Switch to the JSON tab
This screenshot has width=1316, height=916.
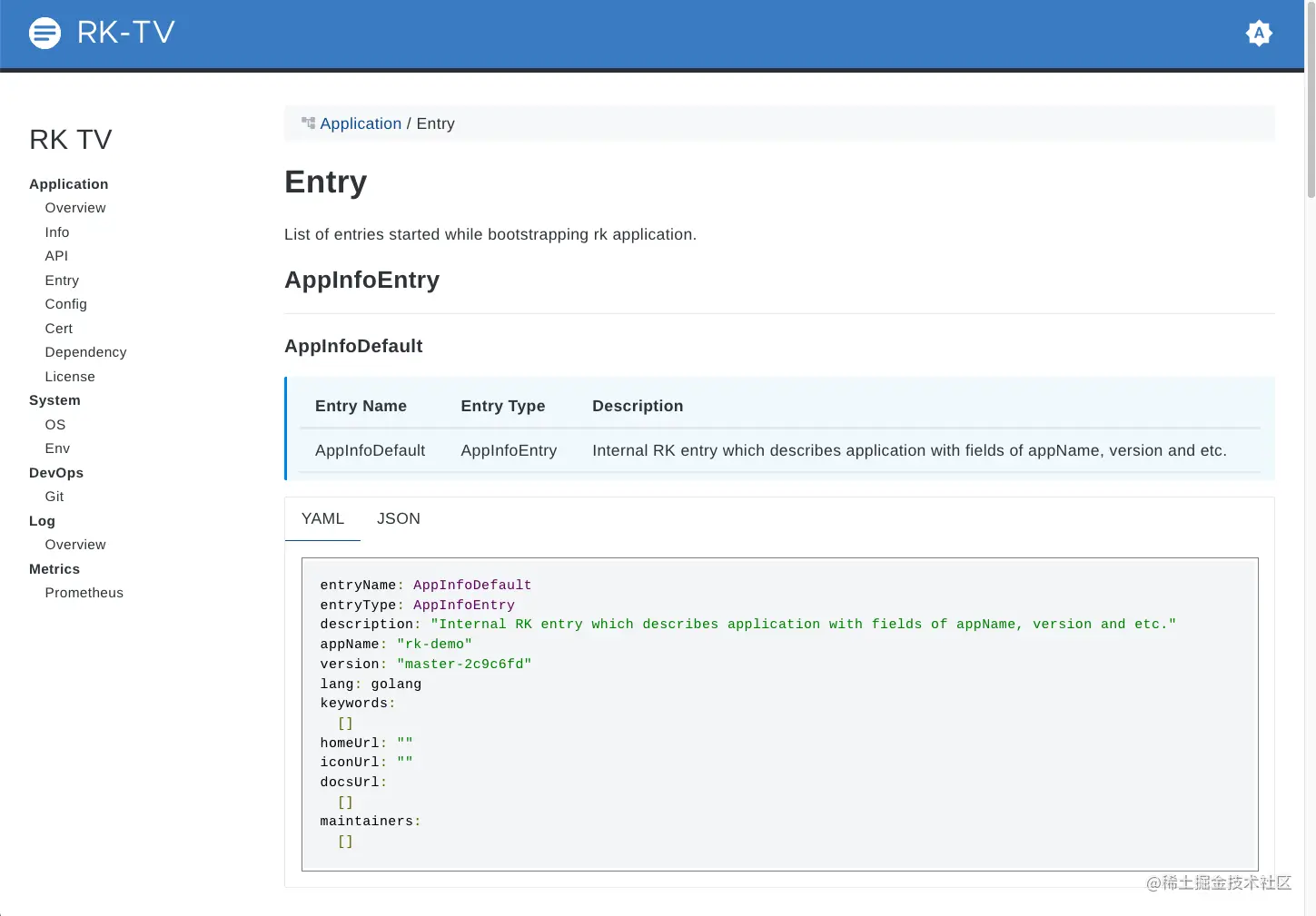click(x=399, y=518)
